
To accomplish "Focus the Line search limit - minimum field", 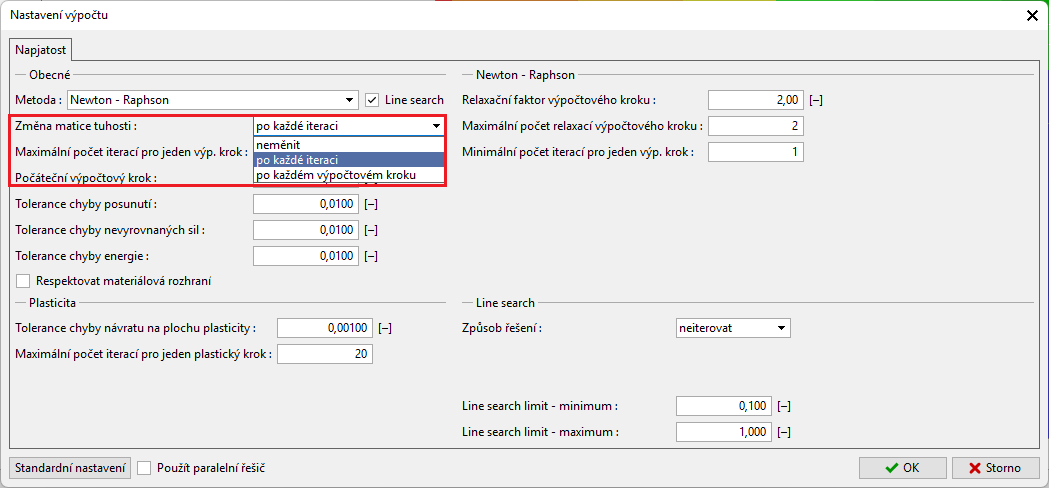I will 723,406.
